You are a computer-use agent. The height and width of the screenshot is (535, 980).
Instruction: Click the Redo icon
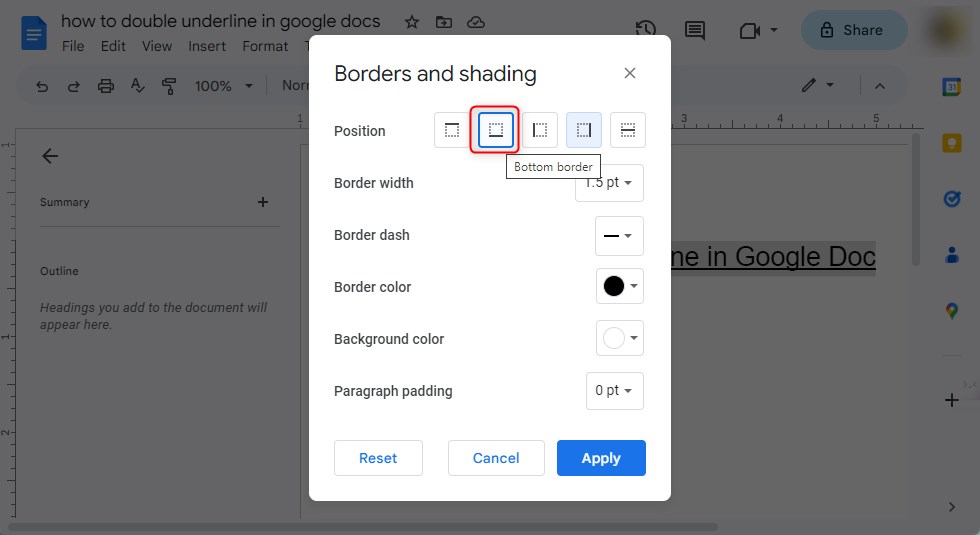tap(74, 86)
